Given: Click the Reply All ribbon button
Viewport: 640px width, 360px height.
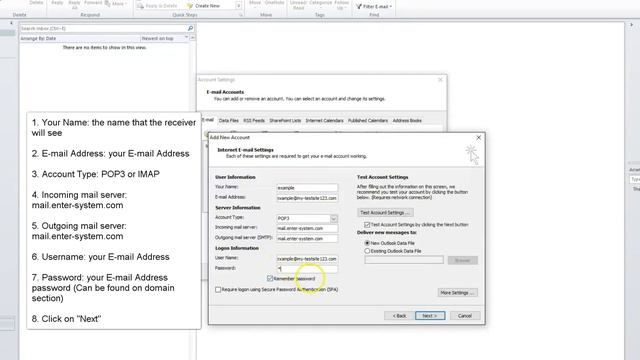Looking at the screenshot, I should pos(74,4).
